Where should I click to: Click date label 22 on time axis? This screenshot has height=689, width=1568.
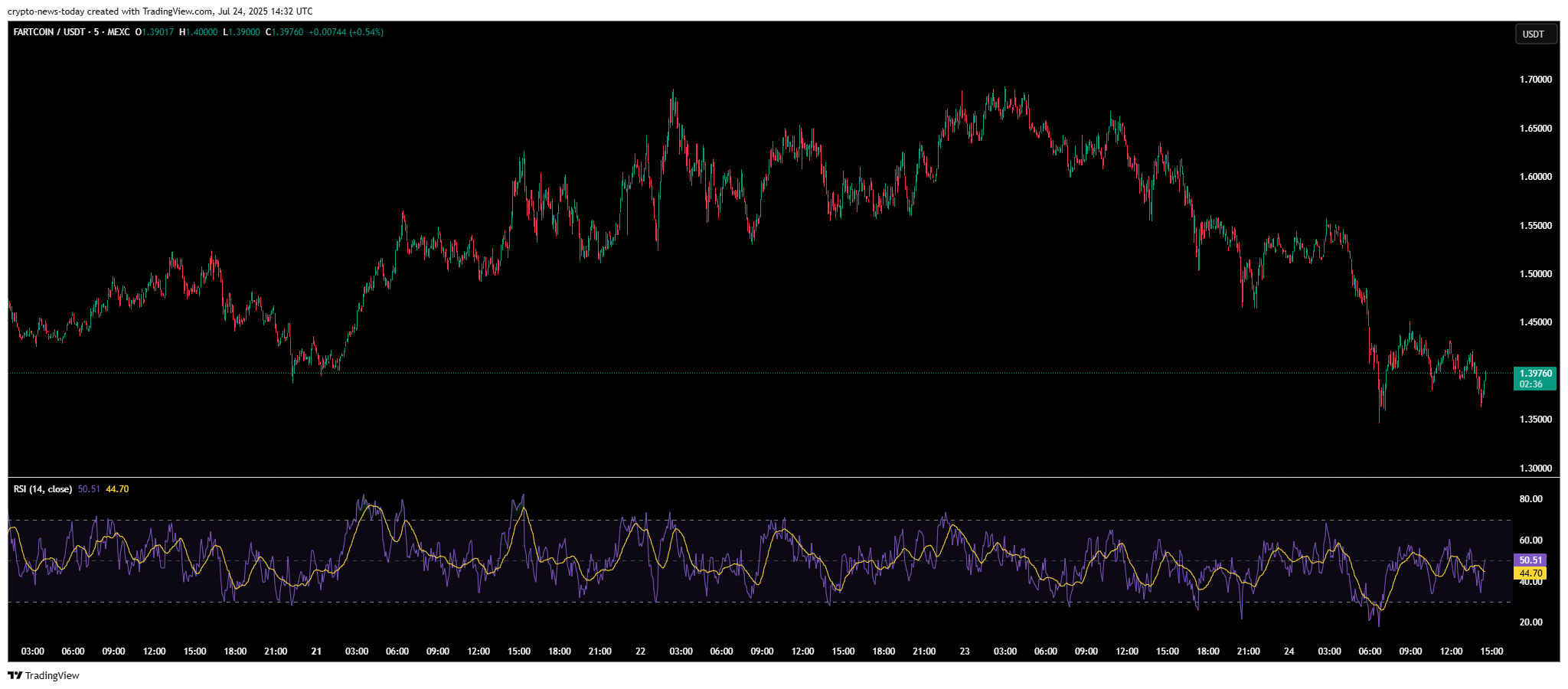coord(640,651)
